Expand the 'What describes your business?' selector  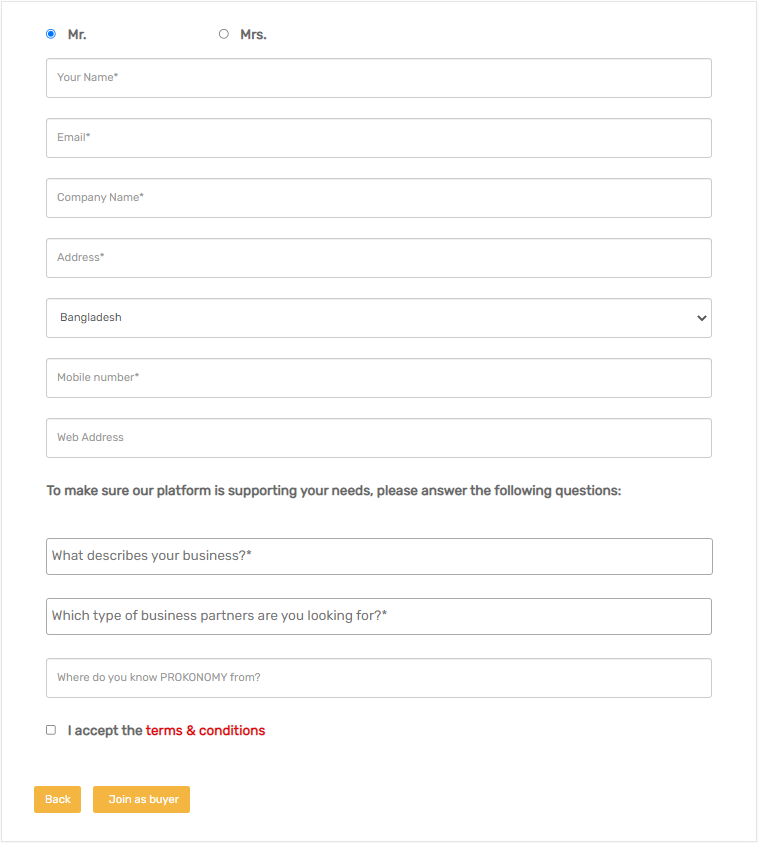[x=379, y=556]
